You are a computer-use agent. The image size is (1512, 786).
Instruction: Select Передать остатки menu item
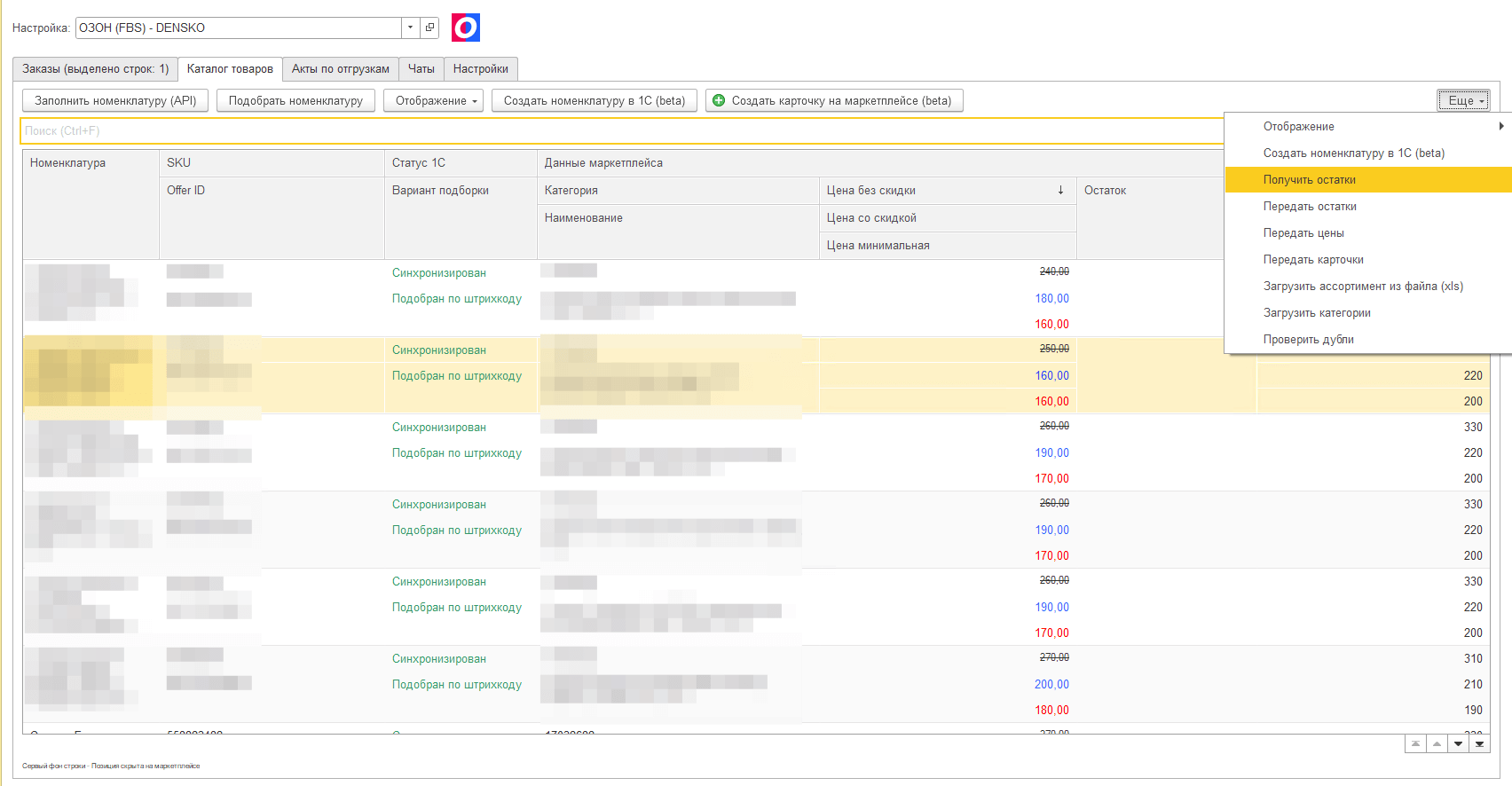1368,206
